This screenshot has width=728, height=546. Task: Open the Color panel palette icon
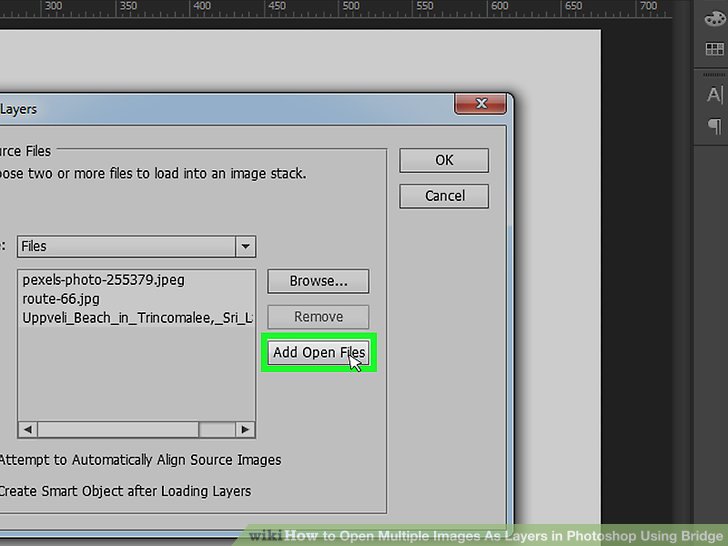coord(715,19)
